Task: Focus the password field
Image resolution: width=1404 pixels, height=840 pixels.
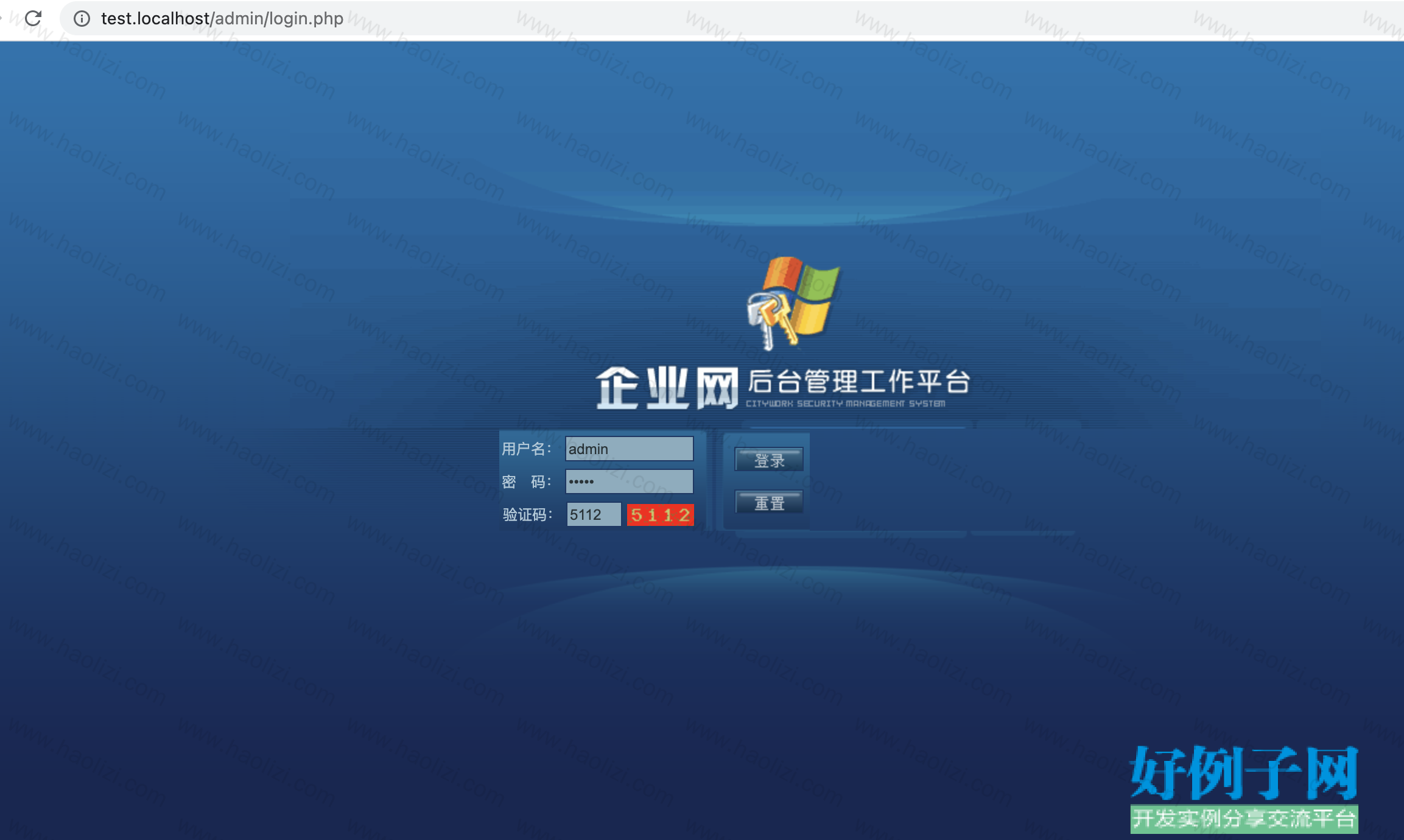Action: pos(630,481)
